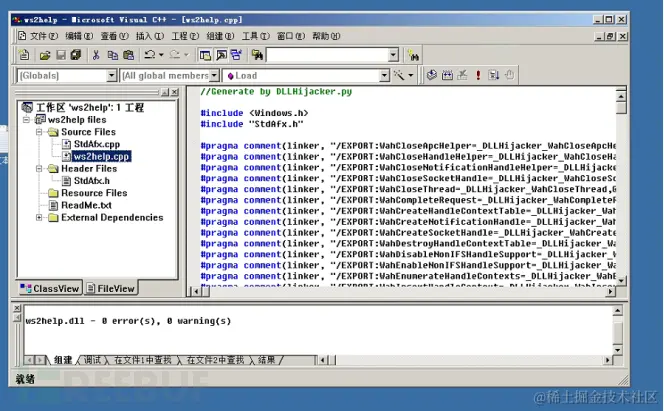Open the 插入 menu
664x411 pixels.
click(x=149, y=36)
